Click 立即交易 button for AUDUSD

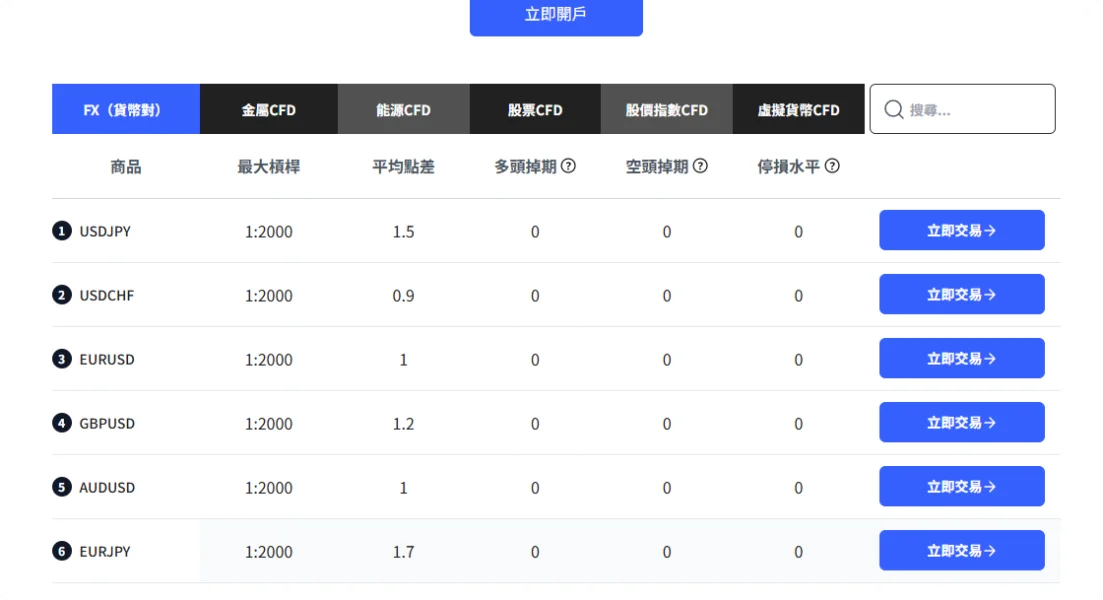click(x=962, y=486)
